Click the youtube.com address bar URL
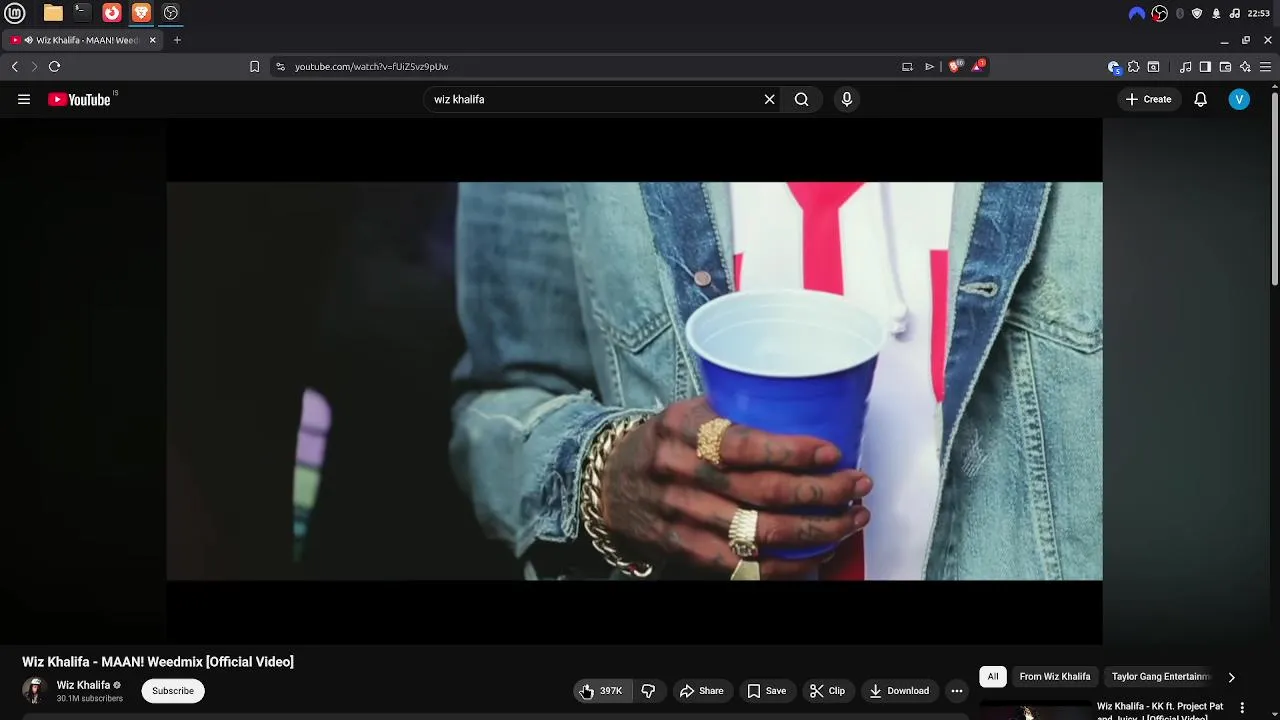The height and width of the screenshot is (720, 1280). [371, 66]
